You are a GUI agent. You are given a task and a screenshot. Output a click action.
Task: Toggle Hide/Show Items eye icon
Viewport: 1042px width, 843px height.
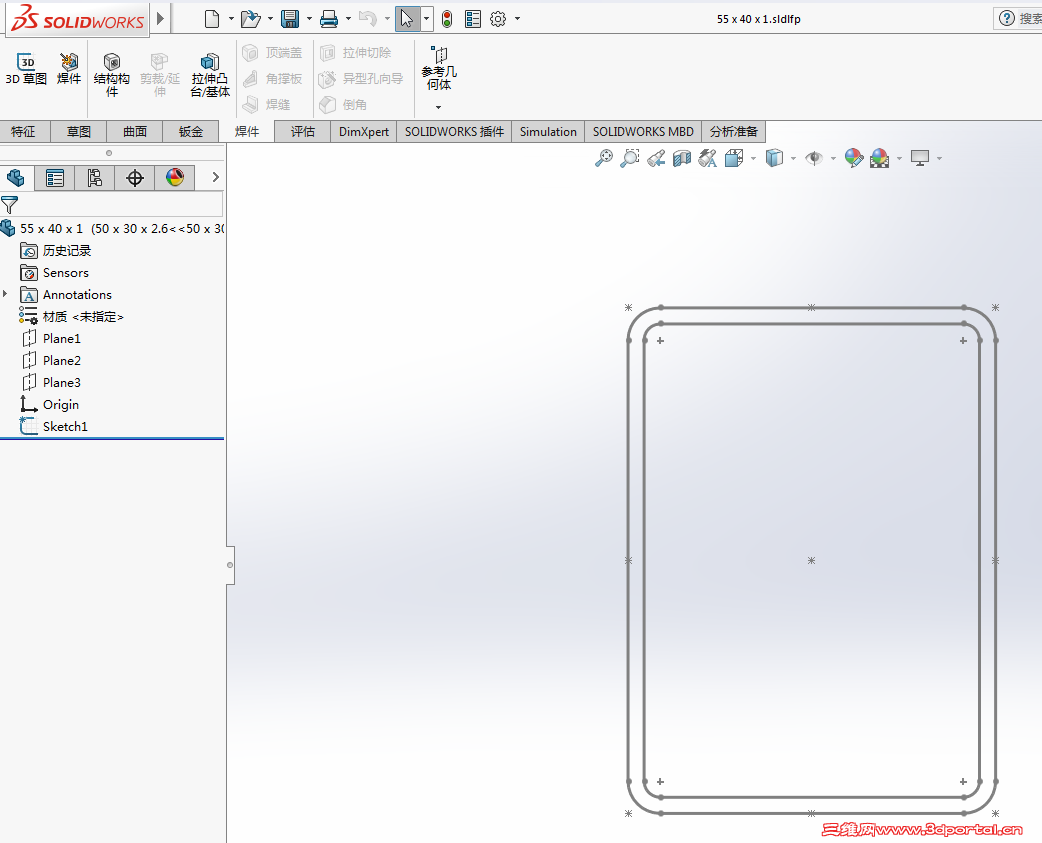click(814, 158)
